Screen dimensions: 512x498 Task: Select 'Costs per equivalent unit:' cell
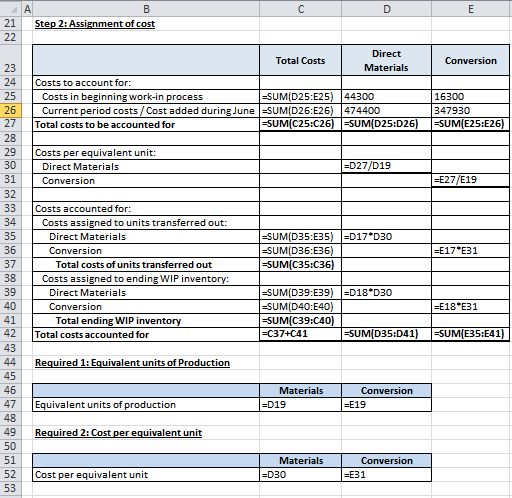click(x=146, y=152)
